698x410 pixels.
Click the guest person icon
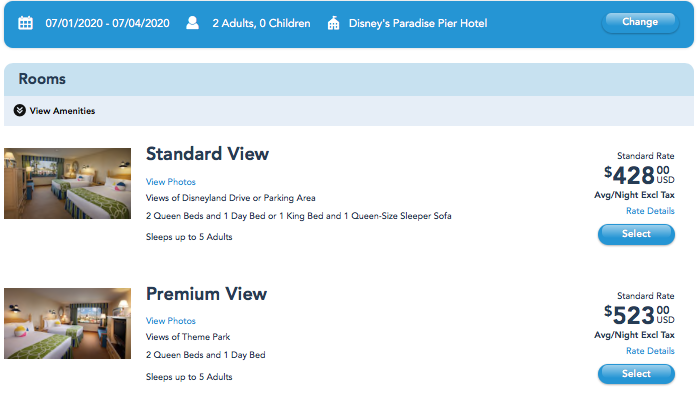coord(192,23)
